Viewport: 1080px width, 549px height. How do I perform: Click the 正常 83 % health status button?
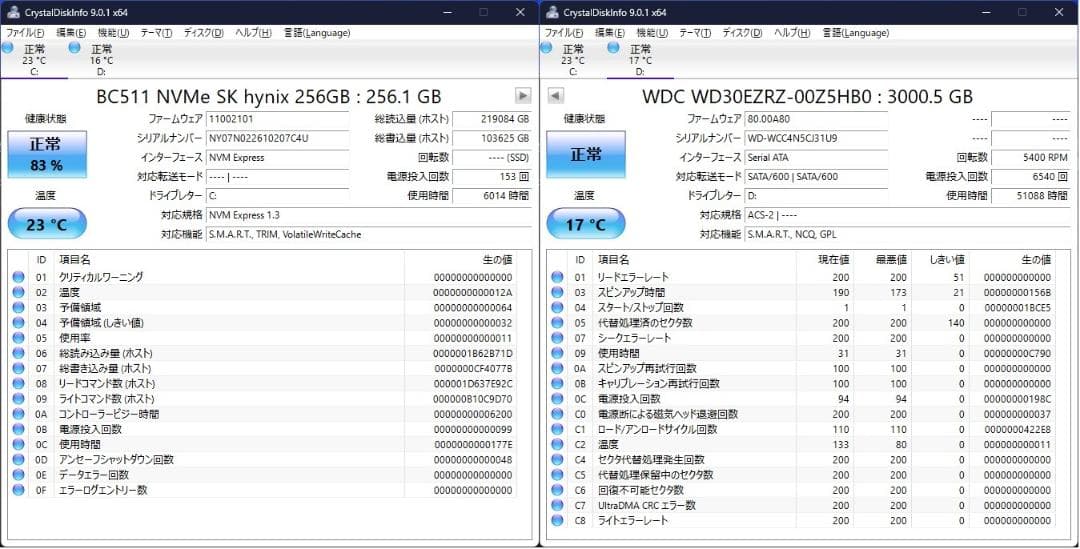coord(47,154)
